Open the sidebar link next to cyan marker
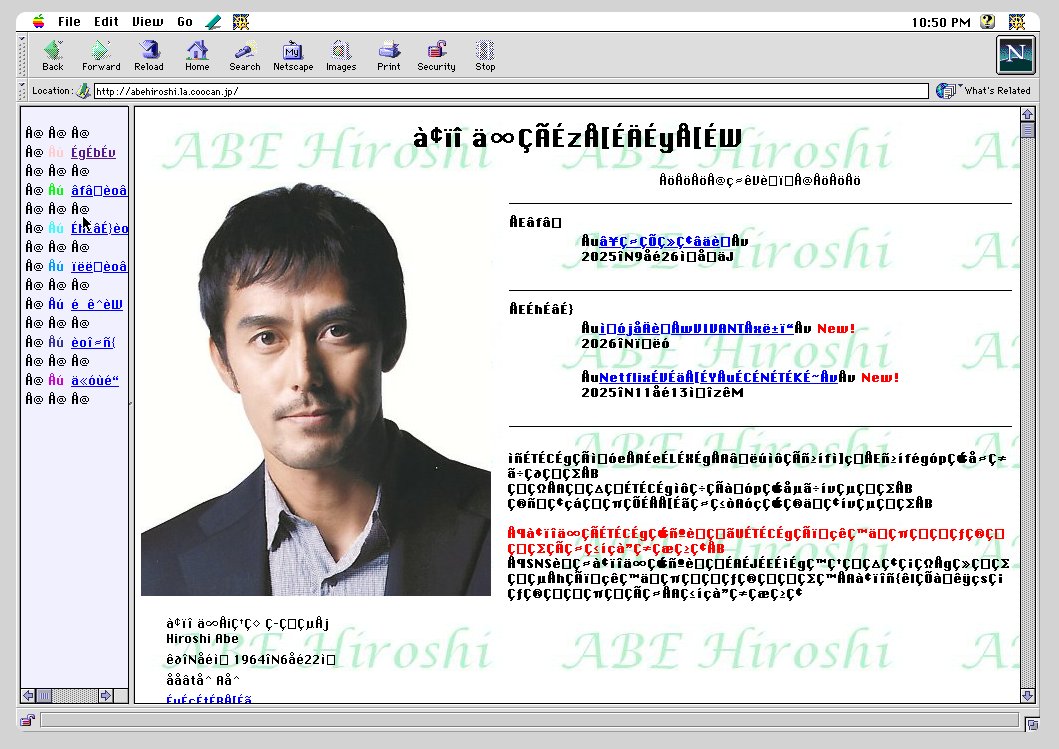The image size is (1059, 749). 99,228
